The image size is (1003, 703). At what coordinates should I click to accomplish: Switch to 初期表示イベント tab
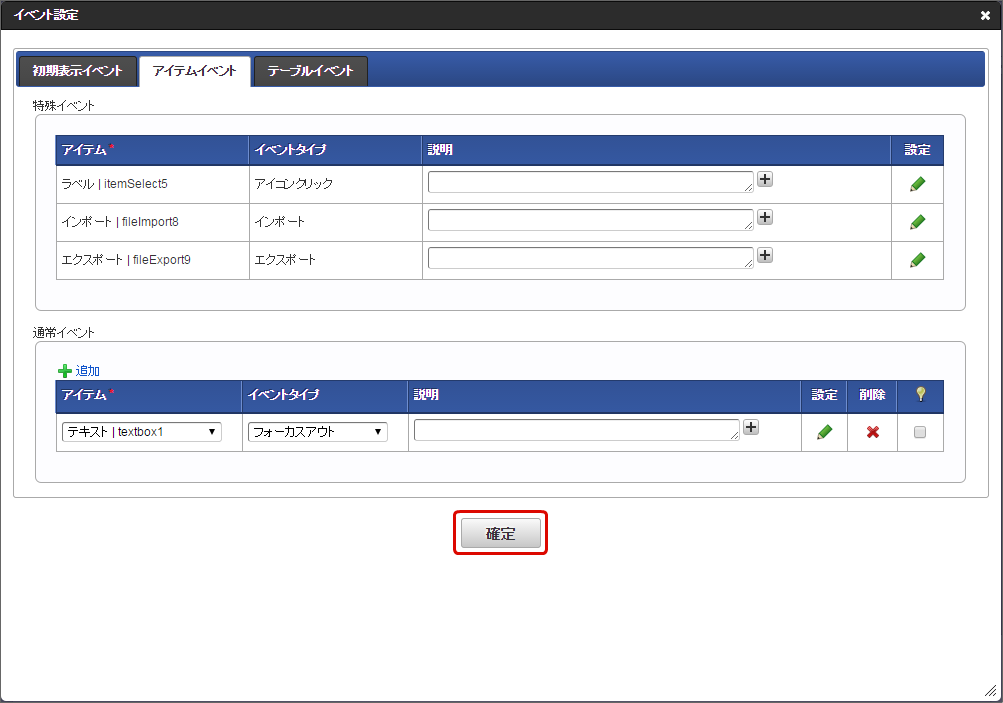[77, 71]
